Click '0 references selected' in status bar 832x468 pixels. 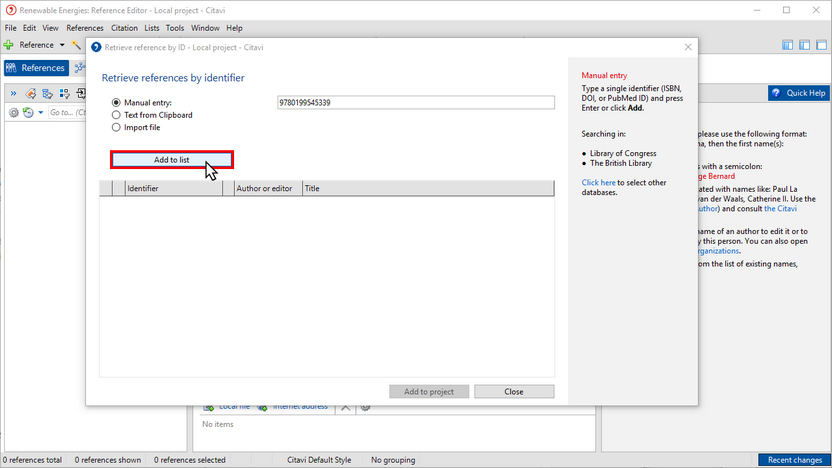point(189,460)
